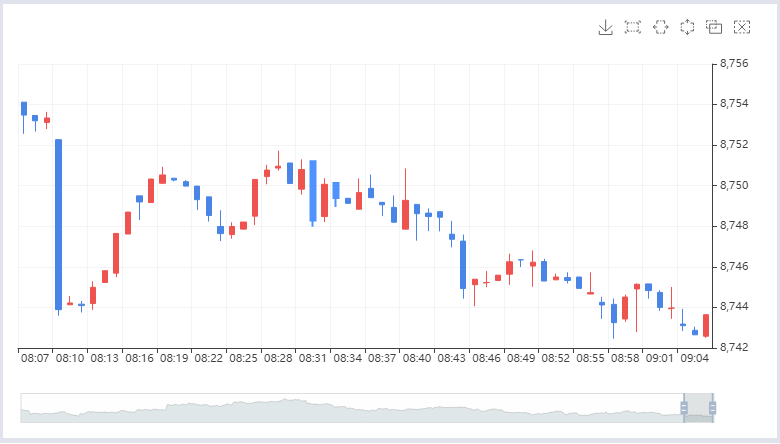This screenshot has height=444, width=780.
Task: Click the 08:52 time axis label
Action: point(555,358)
